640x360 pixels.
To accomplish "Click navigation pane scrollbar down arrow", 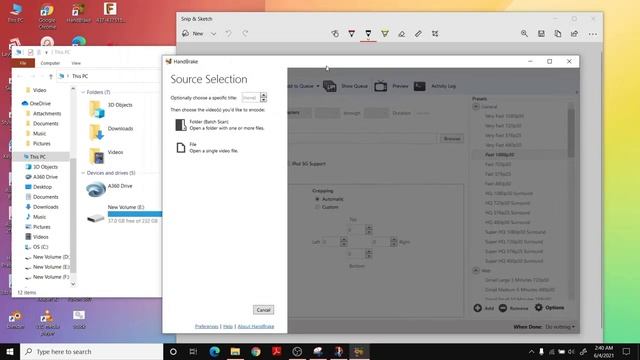I will 73,284.
